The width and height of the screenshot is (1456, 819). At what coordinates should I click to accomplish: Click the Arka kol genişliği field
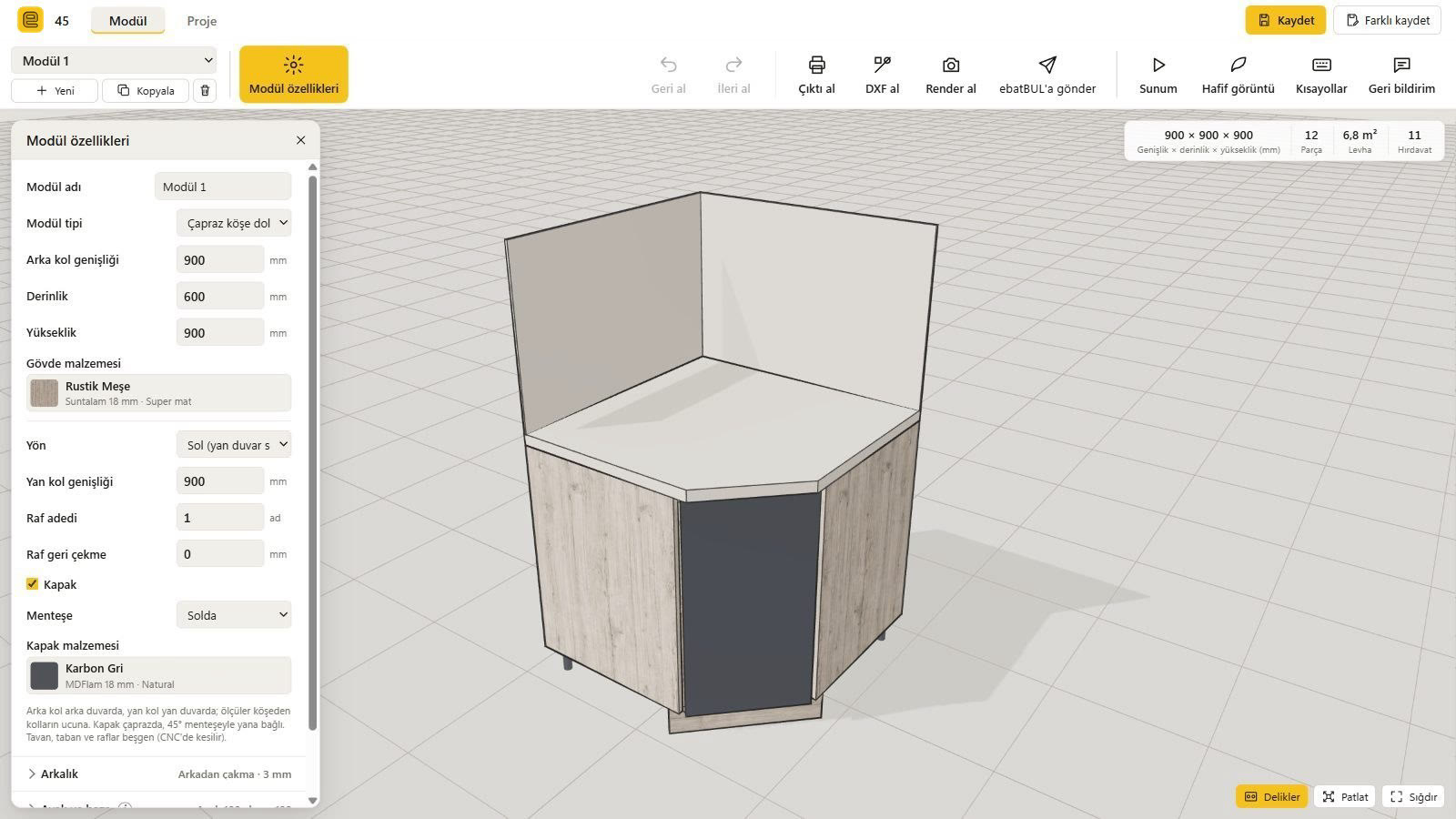tap(220, 259)
